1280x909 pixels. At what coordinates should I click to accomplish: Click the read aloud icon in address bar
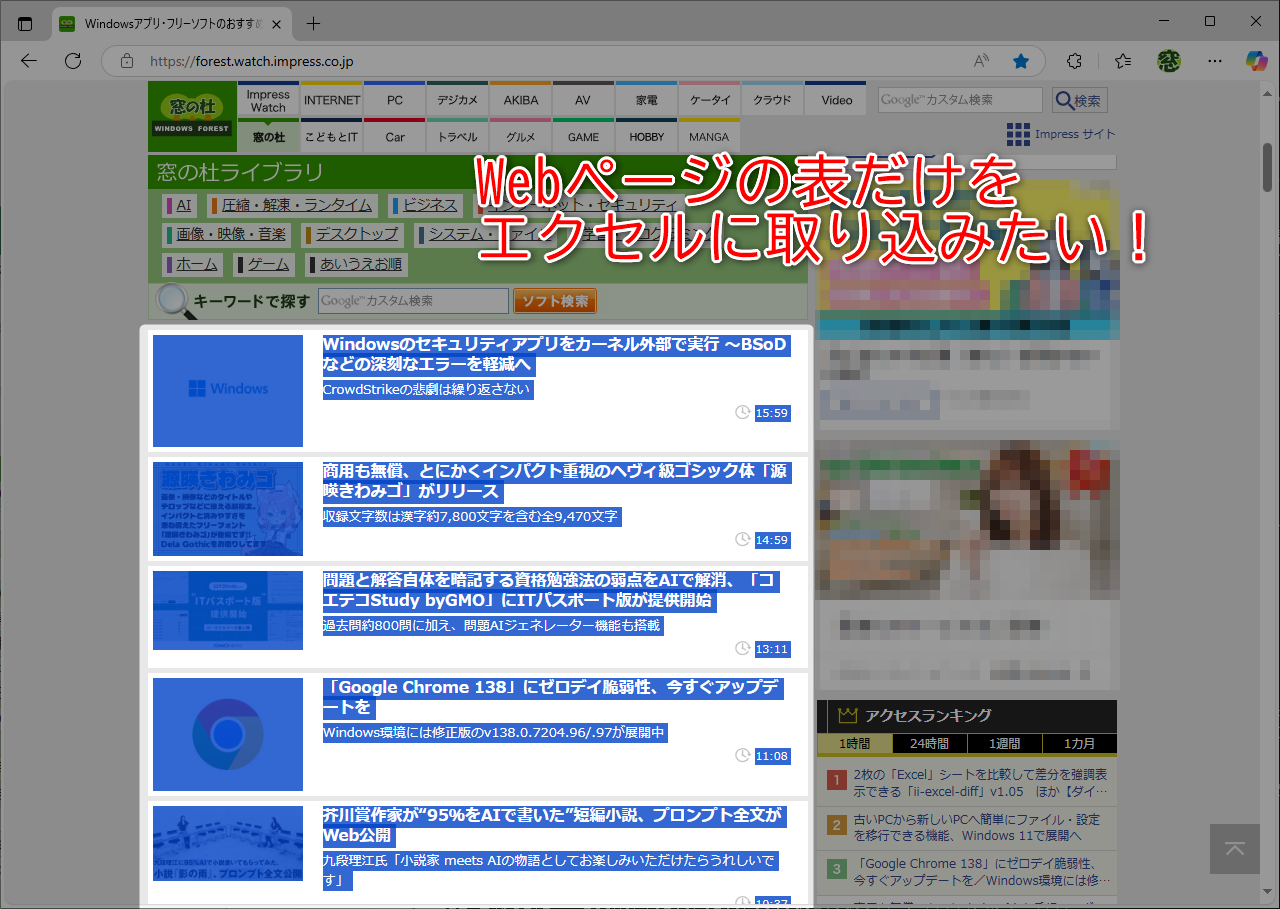[980, 61]
